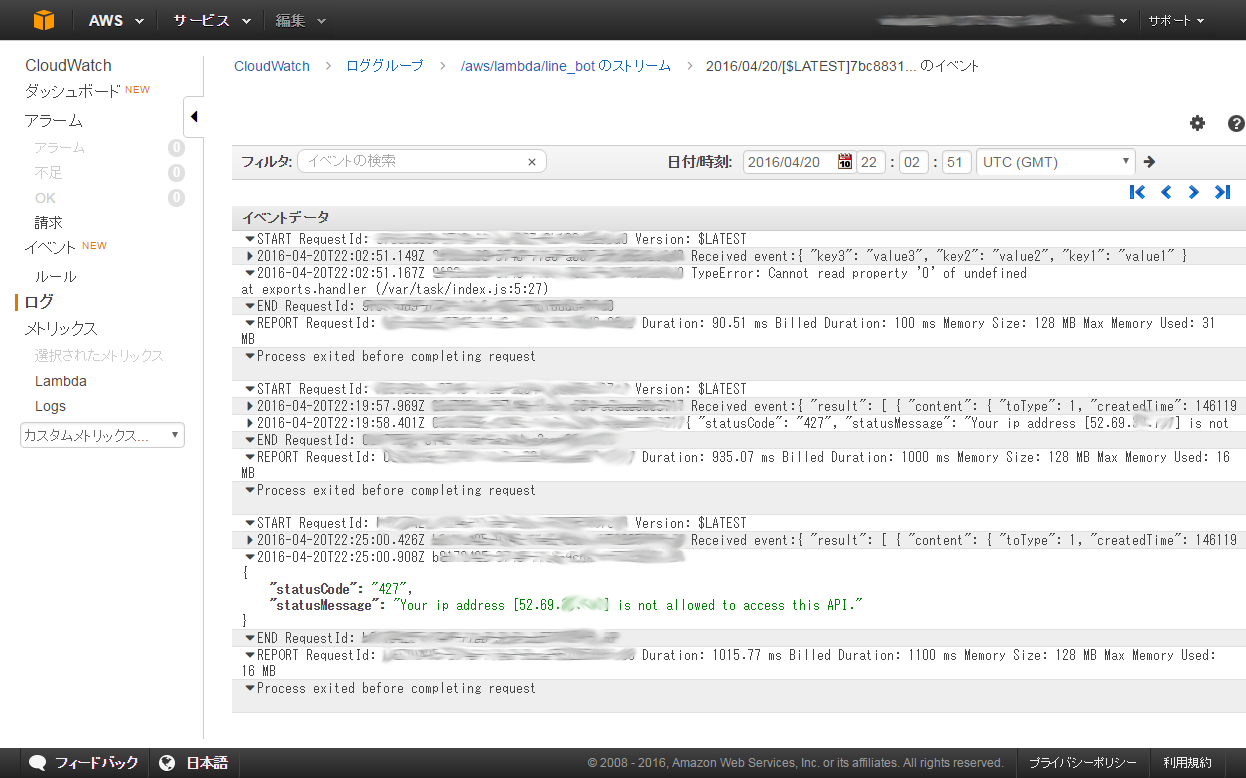Go to the previous page of events

(1165, 192)
